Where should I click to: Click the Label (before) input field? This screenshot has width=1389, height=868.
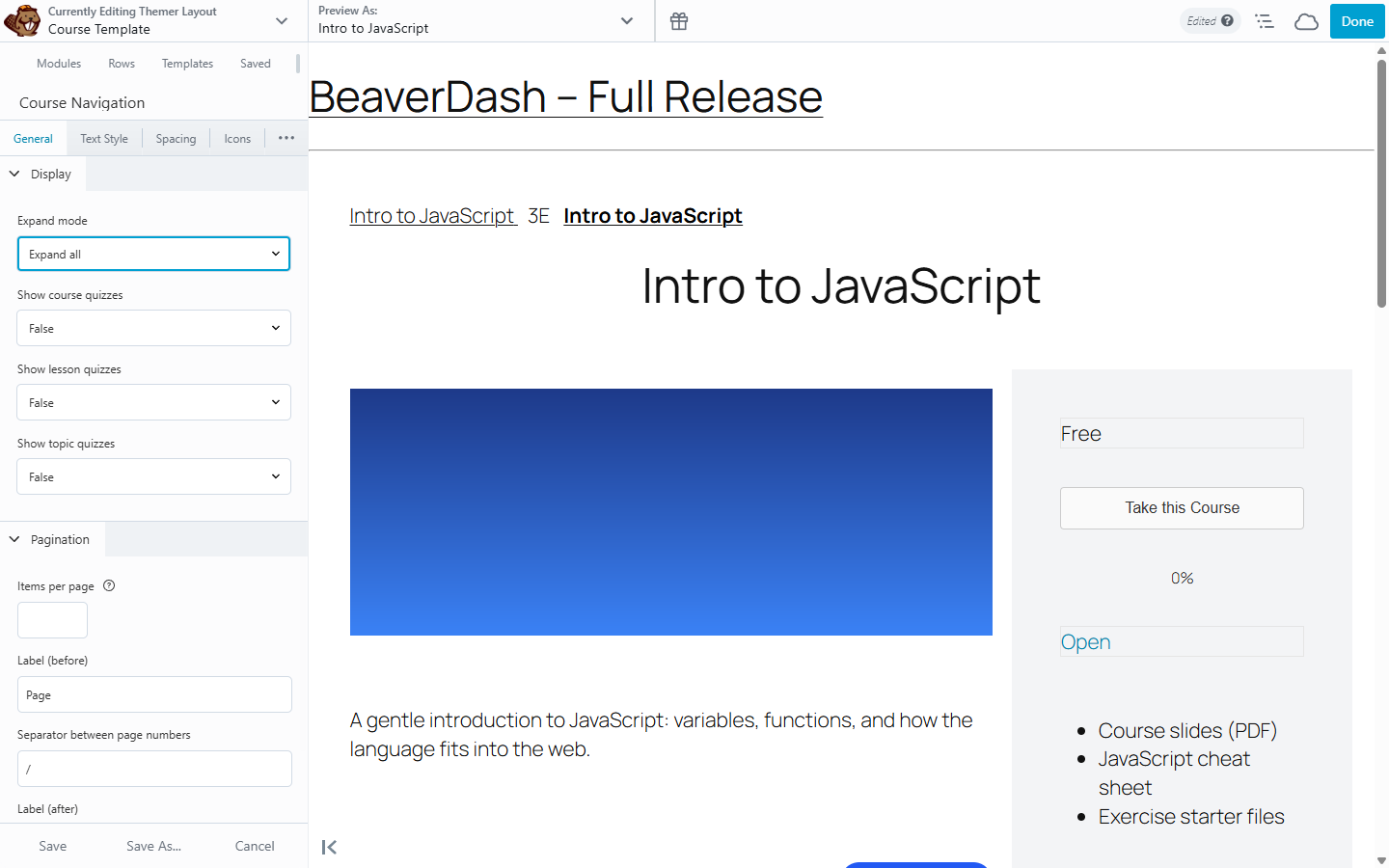[154, 694]
